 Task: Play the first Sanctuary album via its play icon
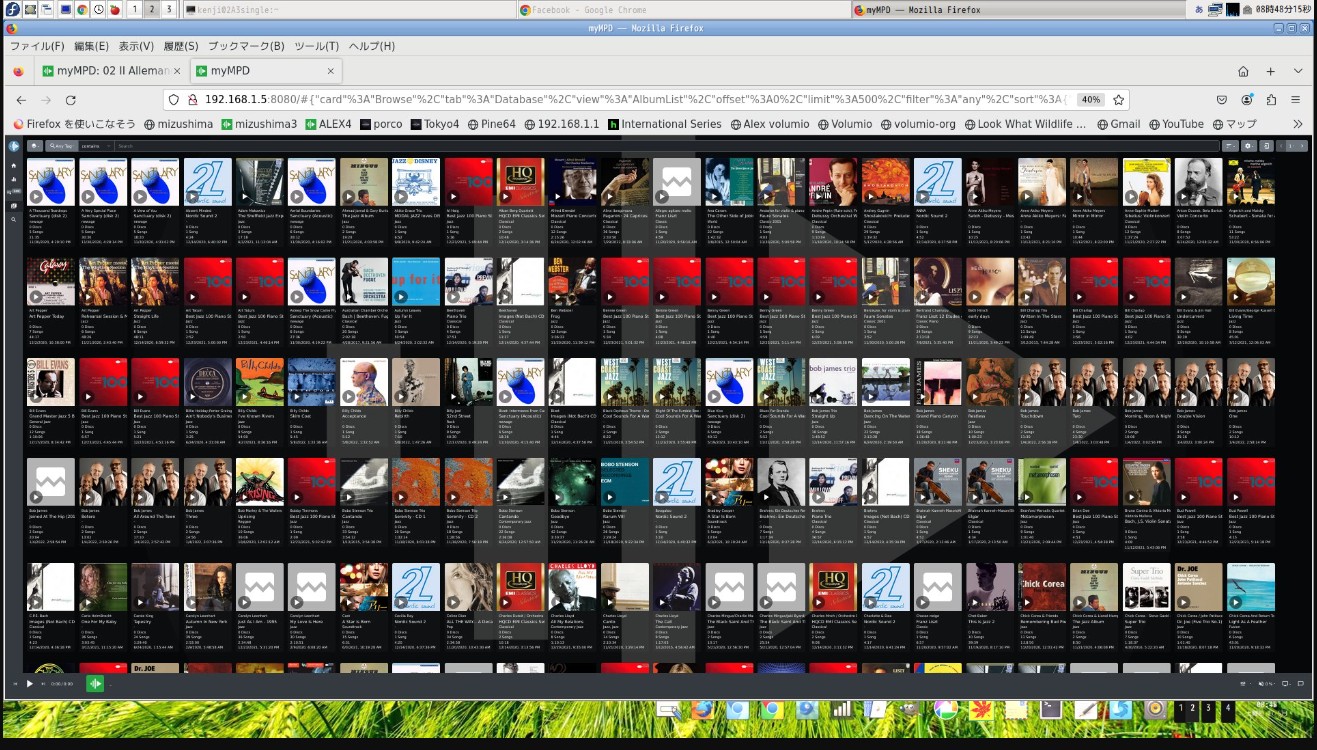coord(35,197)
